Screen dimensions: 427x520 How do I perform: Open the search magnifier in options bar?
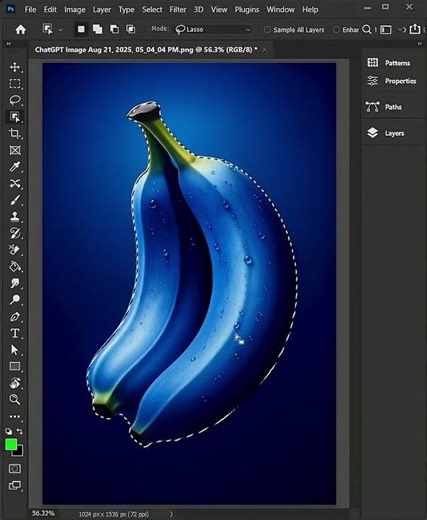tap(367, 30)
